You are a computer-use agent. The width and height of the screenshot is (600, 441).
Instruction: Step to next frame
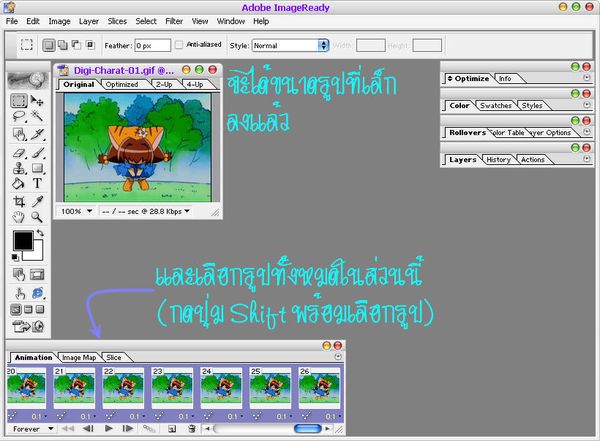point(128,429)
